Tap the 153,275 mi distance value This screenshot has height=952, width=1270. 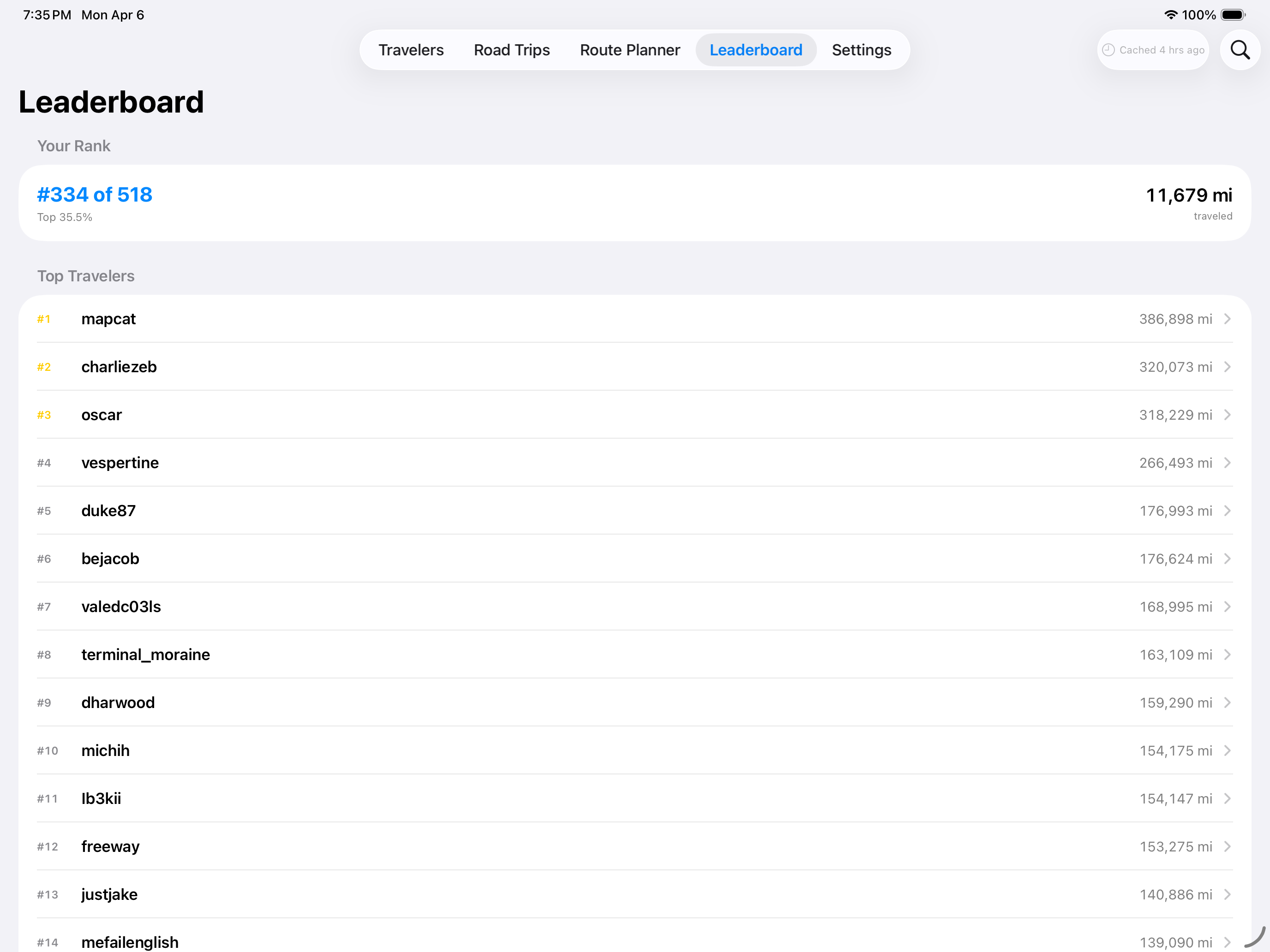(1176, 847)
